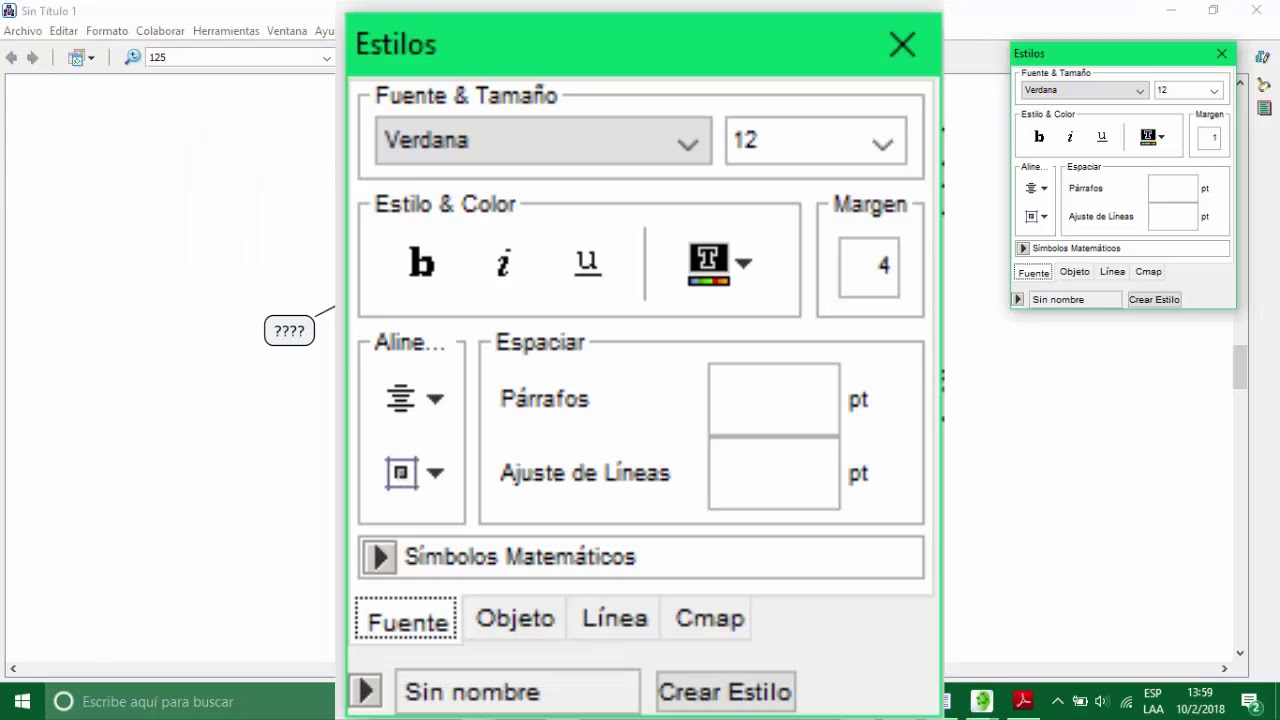Image resolution: width=1280 pixels, height=720 pixels.
Task: Switch to Línea tab in large Estilos panel
Action: pos(615,618)
